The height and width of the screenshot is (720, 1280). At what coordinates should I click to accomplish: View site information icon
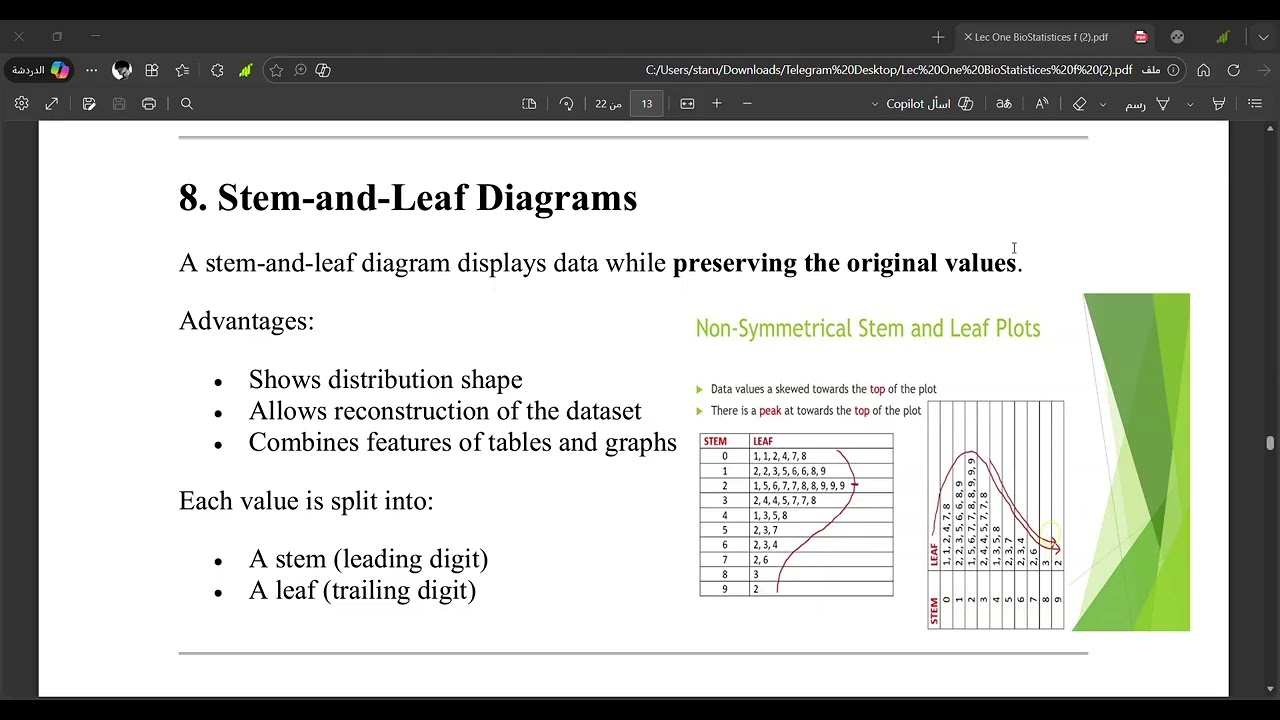coord(1173,70)
